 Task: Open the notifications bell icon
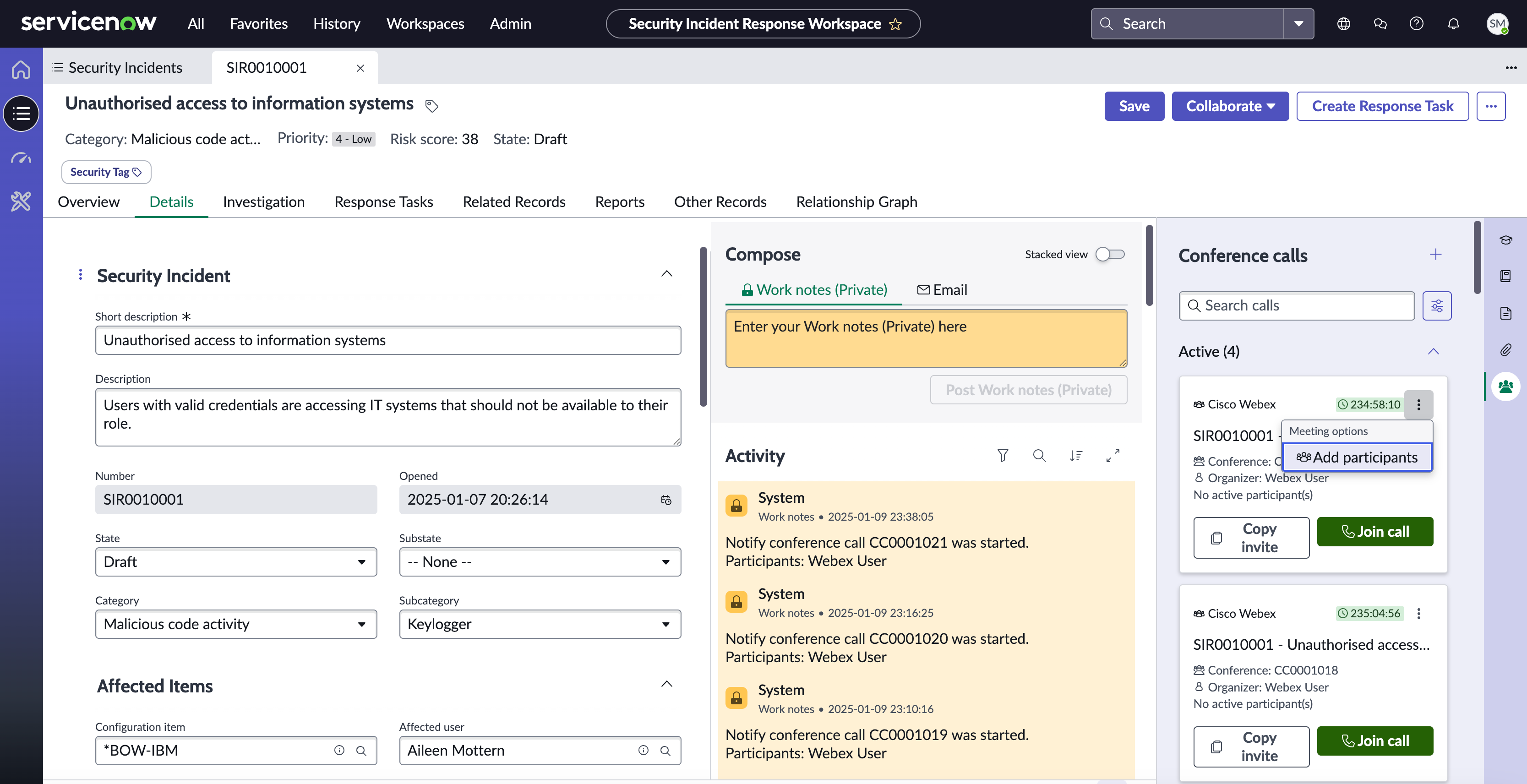1454,24
